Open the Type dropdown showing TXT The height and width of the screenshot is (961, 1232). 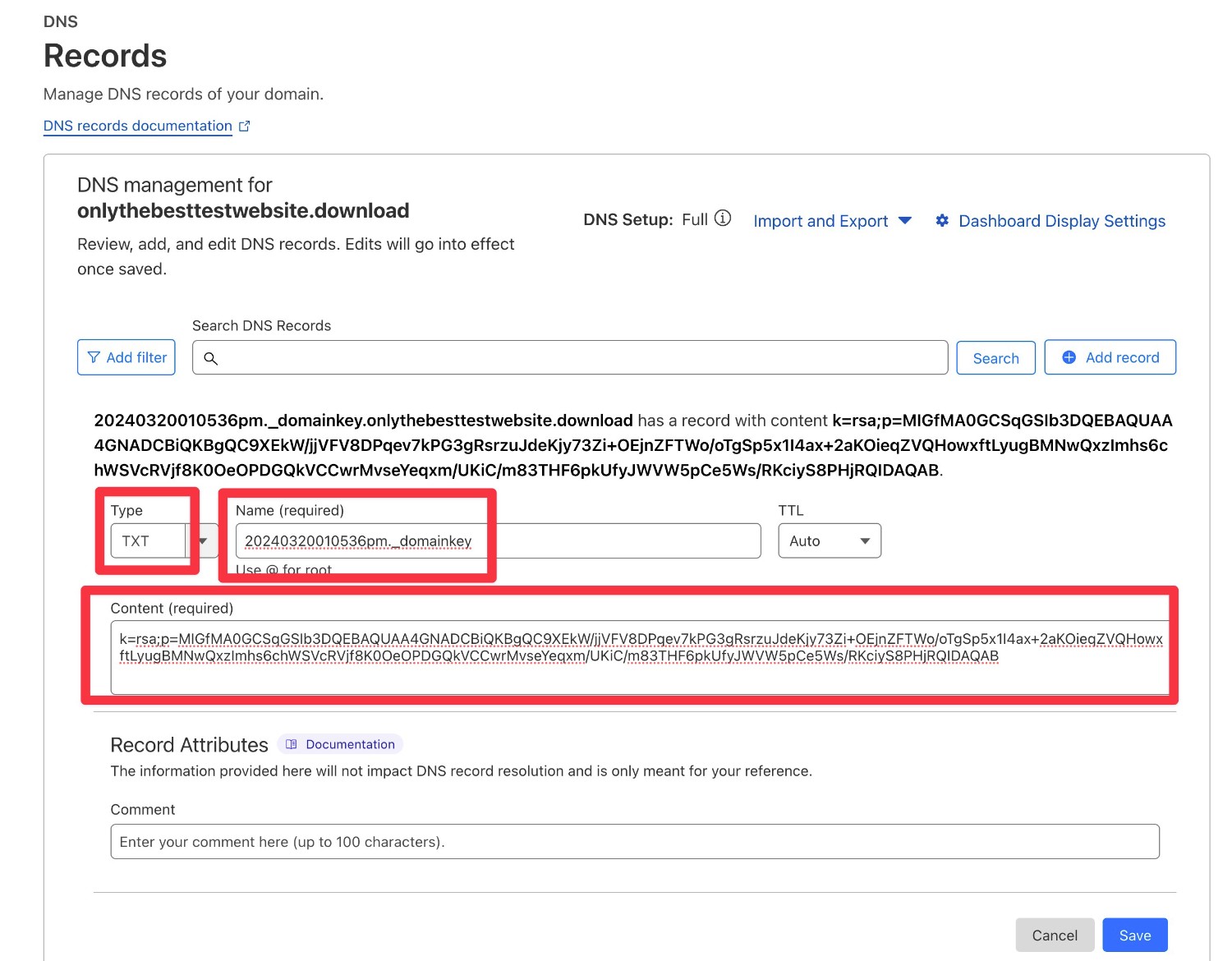164,540
